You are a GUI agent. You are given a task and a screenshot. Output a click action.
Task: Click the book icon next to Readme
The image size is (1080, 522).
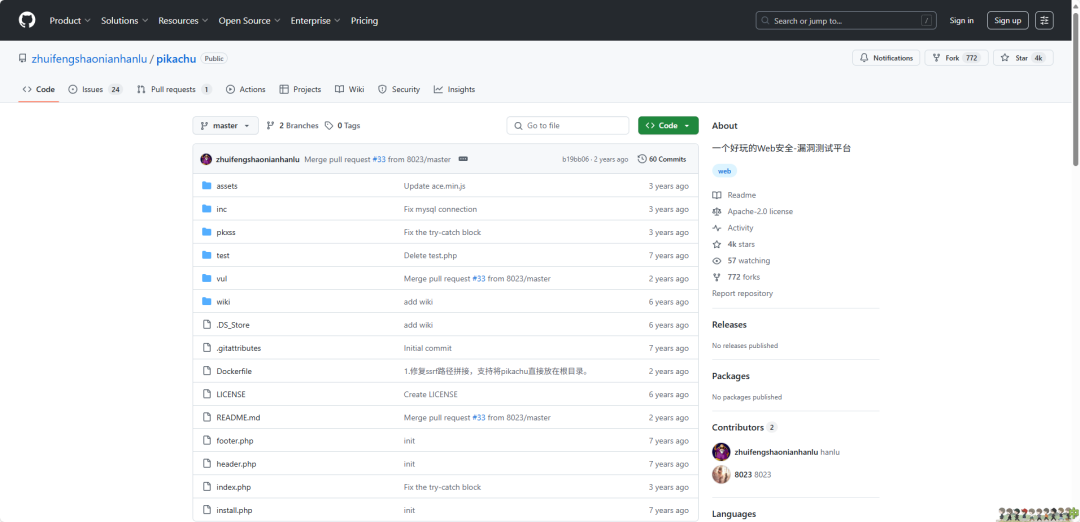[716, 196]
